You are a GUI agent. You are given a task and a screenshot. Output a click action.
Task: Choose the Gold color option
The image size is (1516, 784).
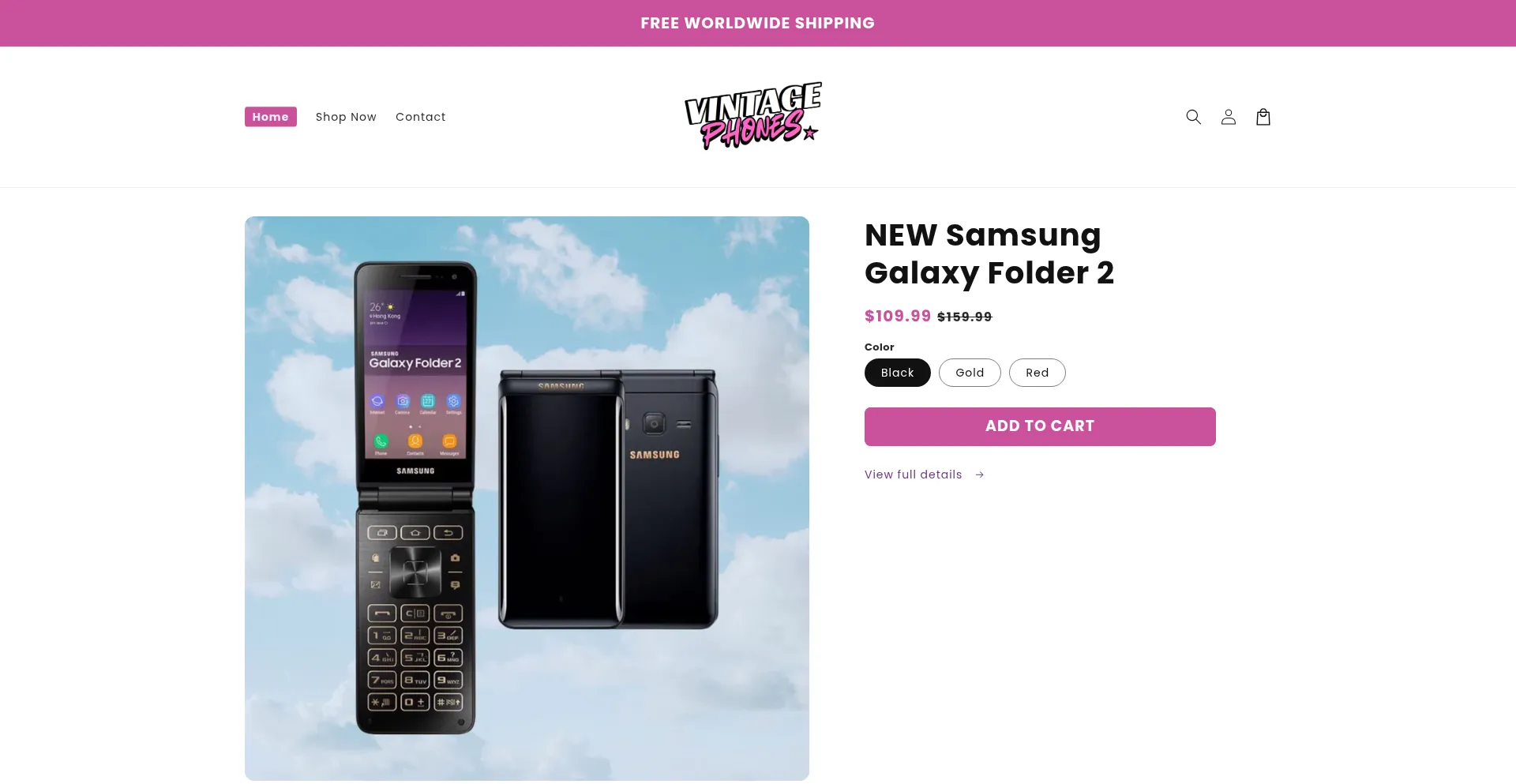970,373
